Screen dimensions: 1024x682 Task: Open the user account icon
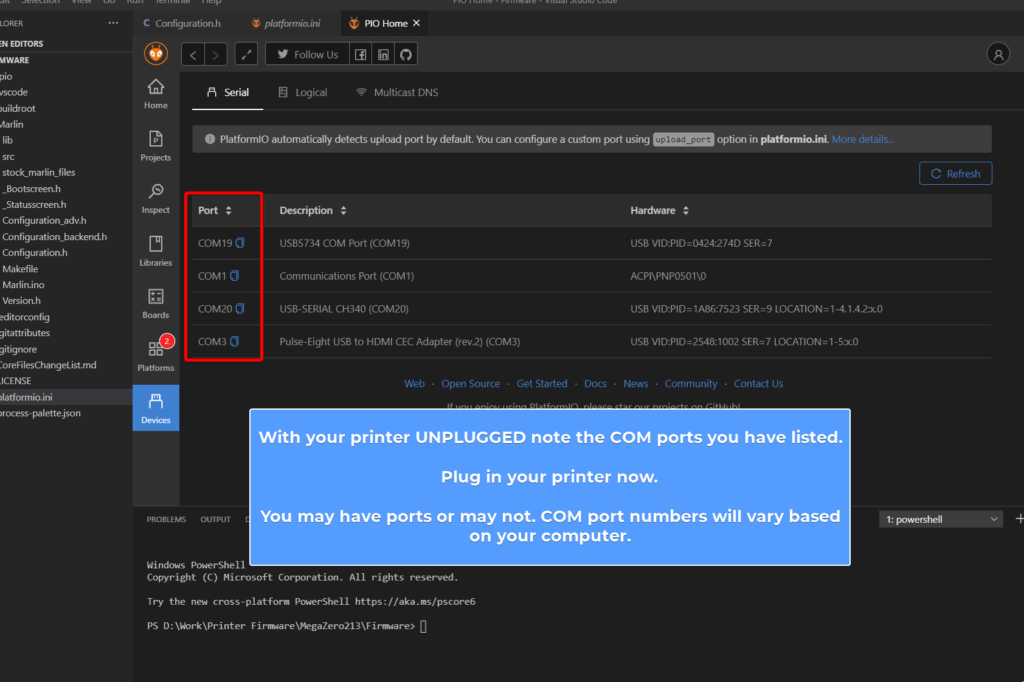click(x=998, y=55)
